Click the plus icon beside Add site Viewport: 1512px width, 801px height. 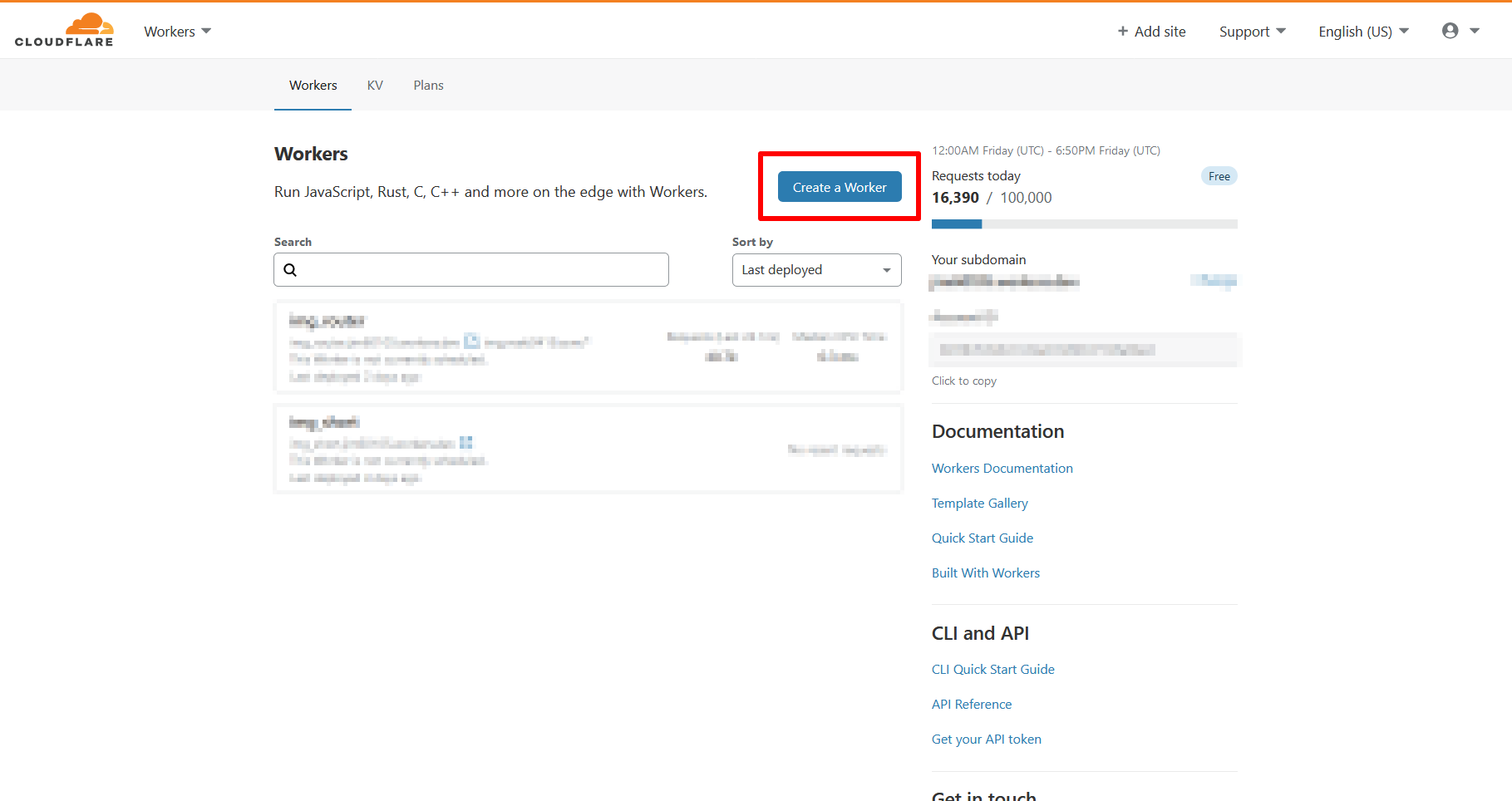click(x=1122, y=32)
